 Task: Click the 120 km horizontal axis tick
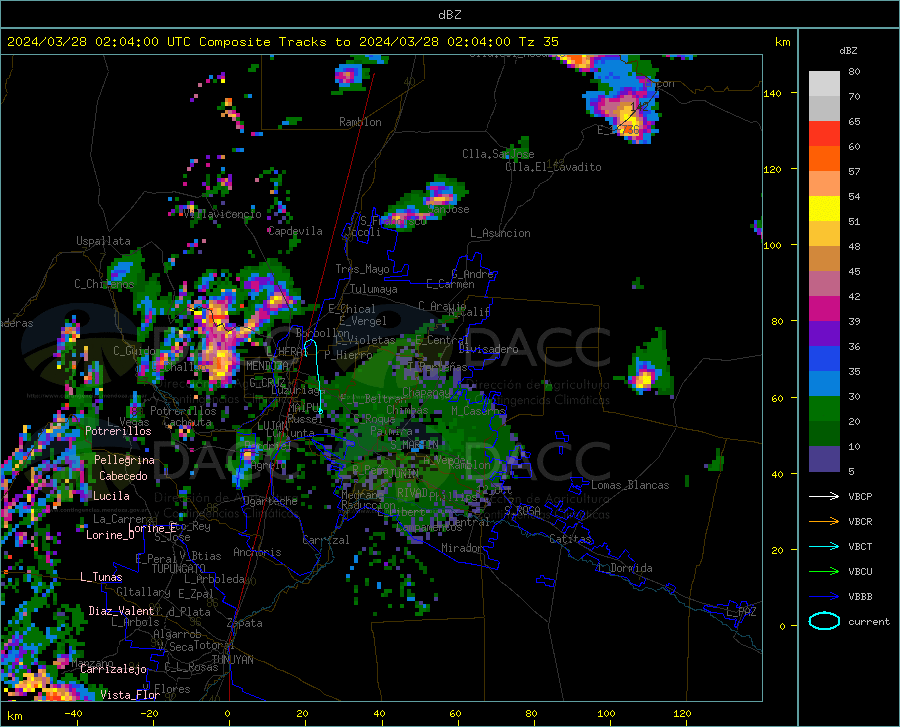[x=682, y=713]
